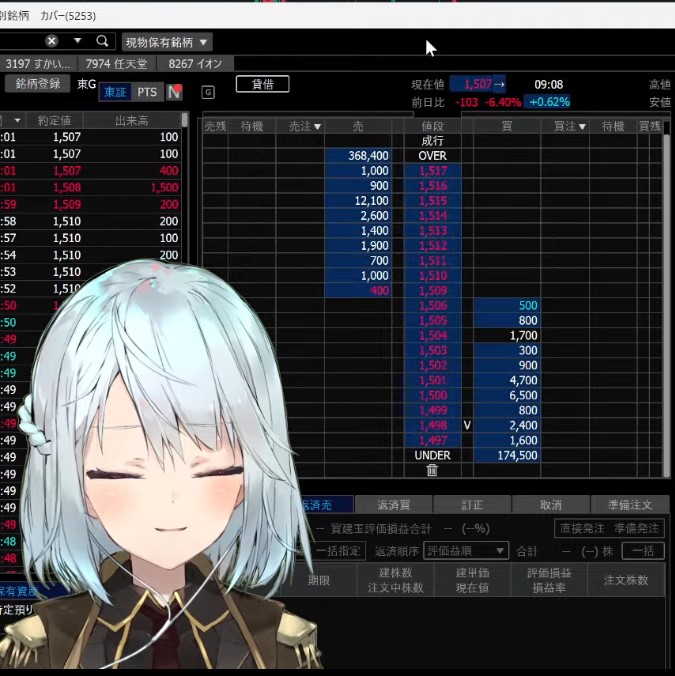Open search history dropdown arrow
The image size is (675, 676).
[78, 41]
